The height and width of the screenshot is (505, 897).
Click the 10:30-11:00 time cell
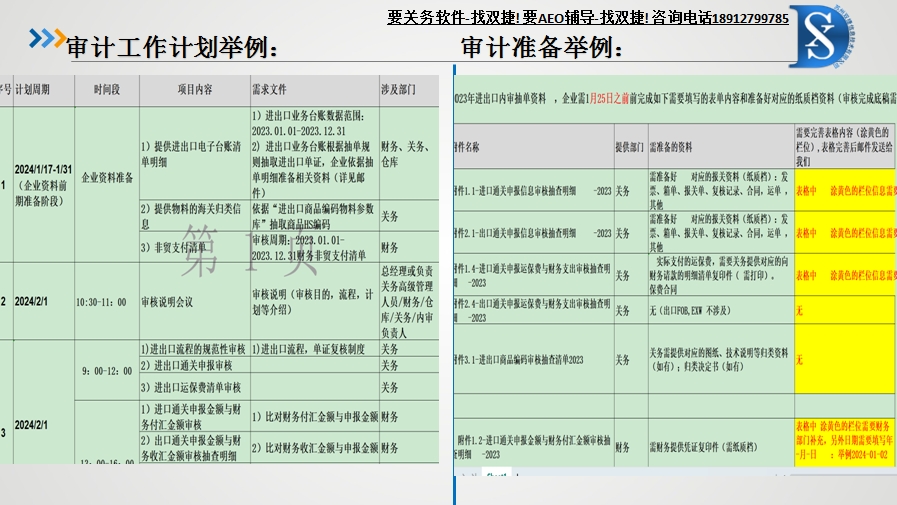tap(101, 301)
